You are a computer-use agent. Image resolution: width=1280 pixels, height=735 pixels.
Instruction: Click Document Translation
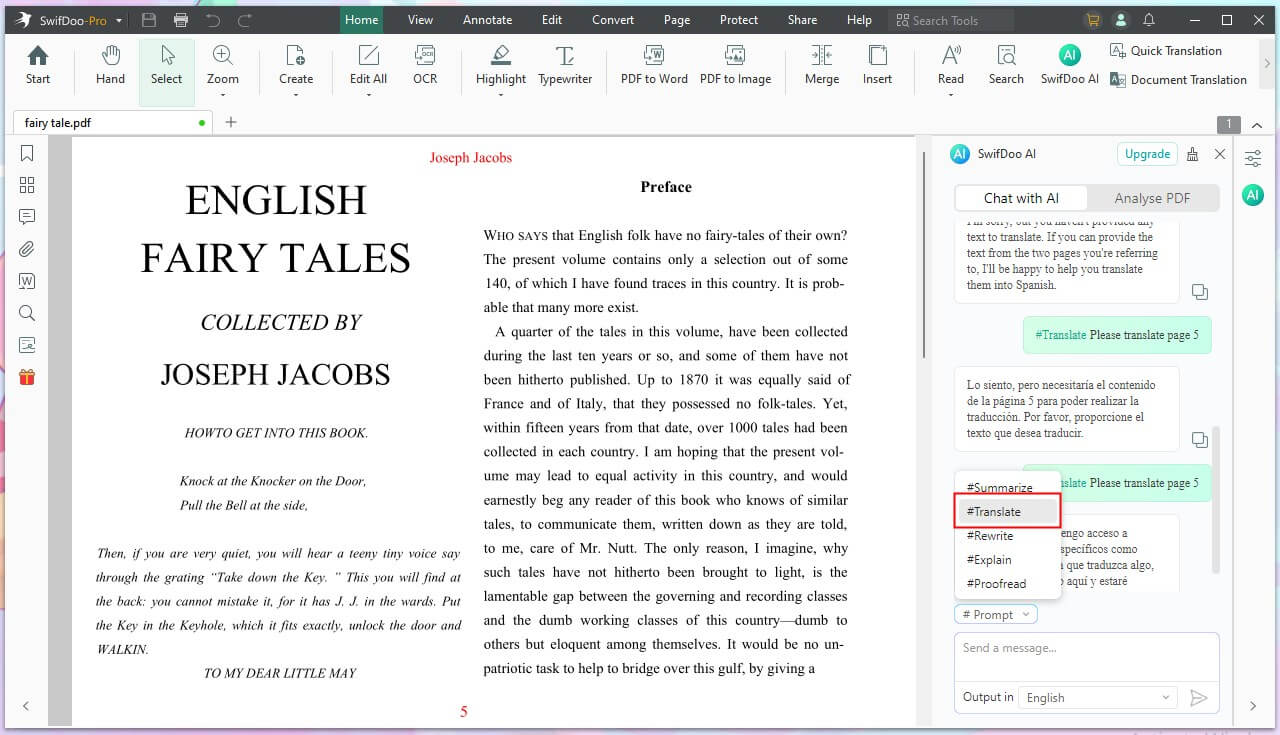1178,80
